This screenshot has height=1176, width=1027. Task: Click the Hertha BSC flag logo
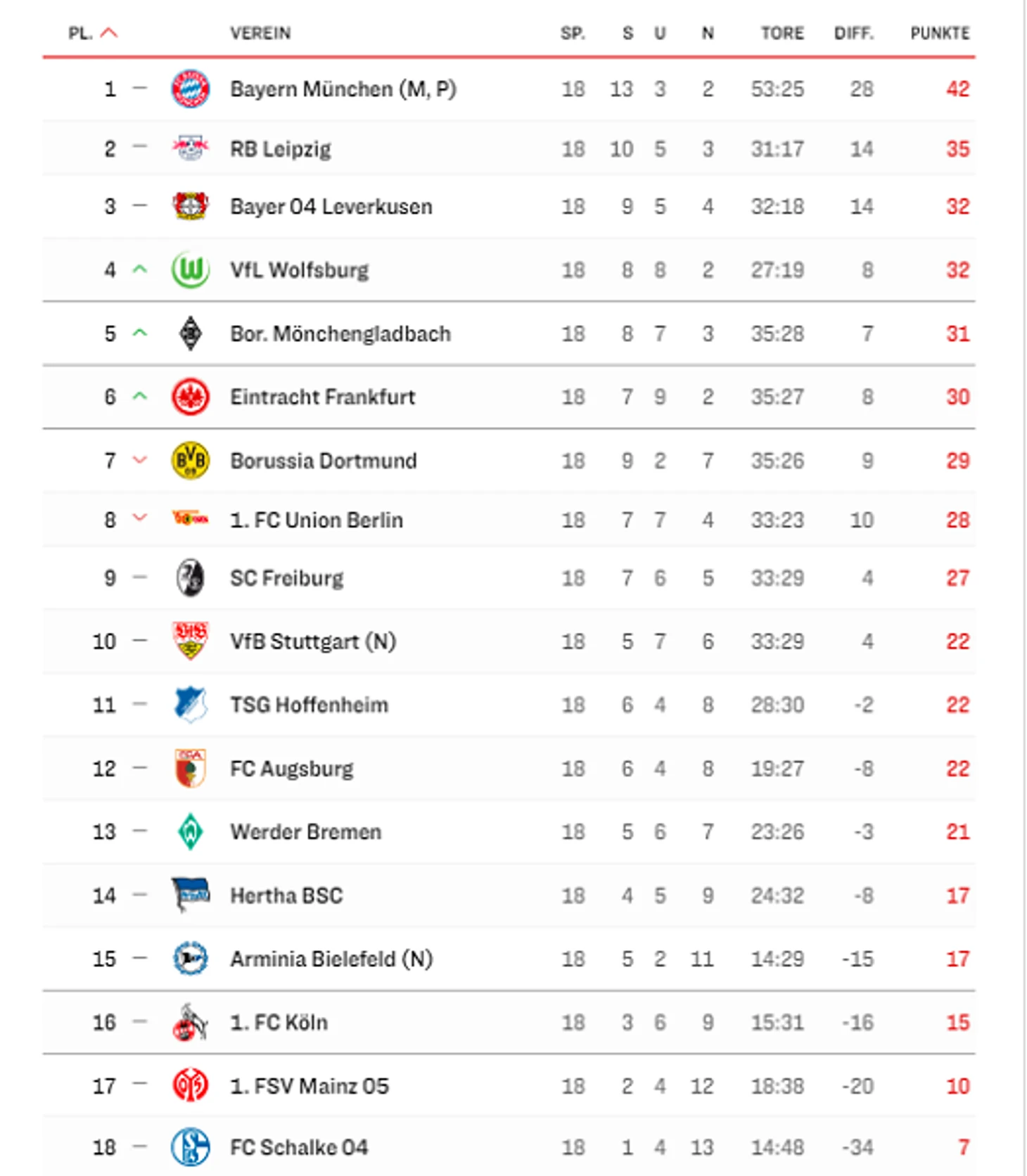tap(190, 895)
